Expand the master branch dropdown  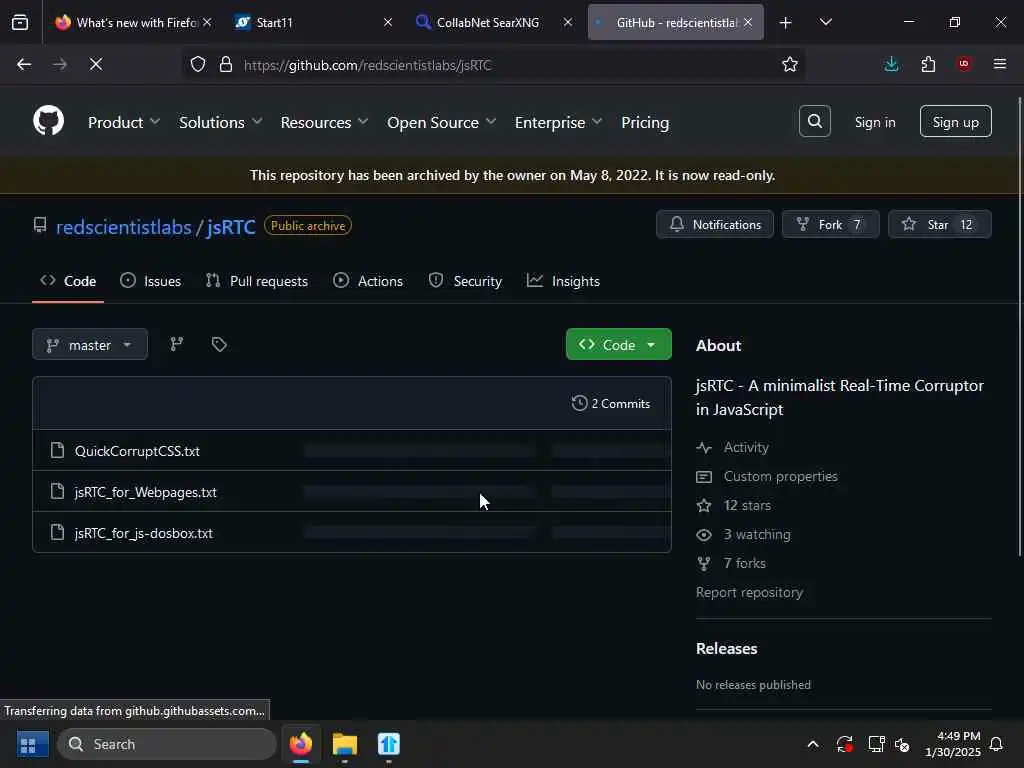click(x=90, y=344)
